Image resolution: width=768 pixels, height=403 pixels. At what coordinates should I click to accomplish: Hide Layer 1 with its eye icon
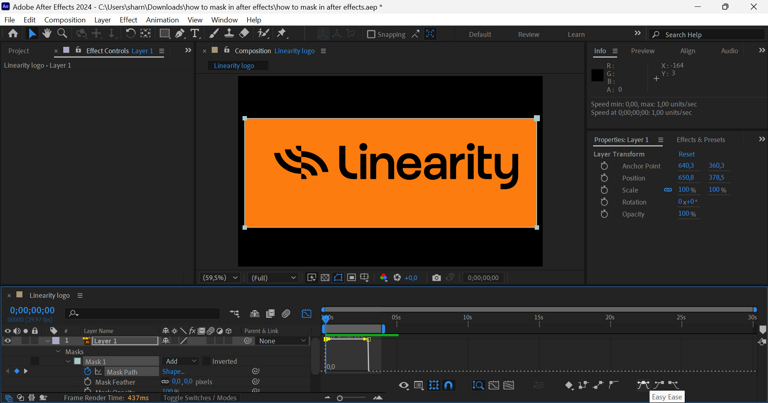(x=8, y=341)
